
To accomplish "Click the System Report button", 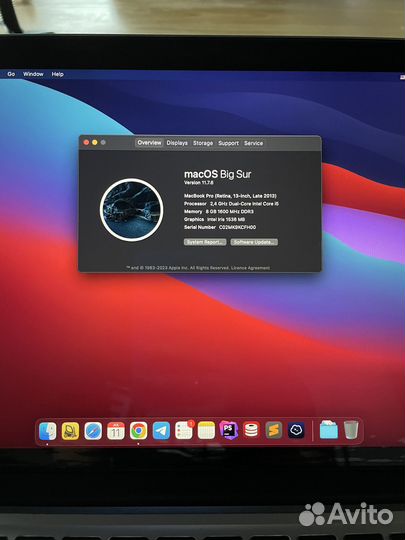I will (205, 242).
